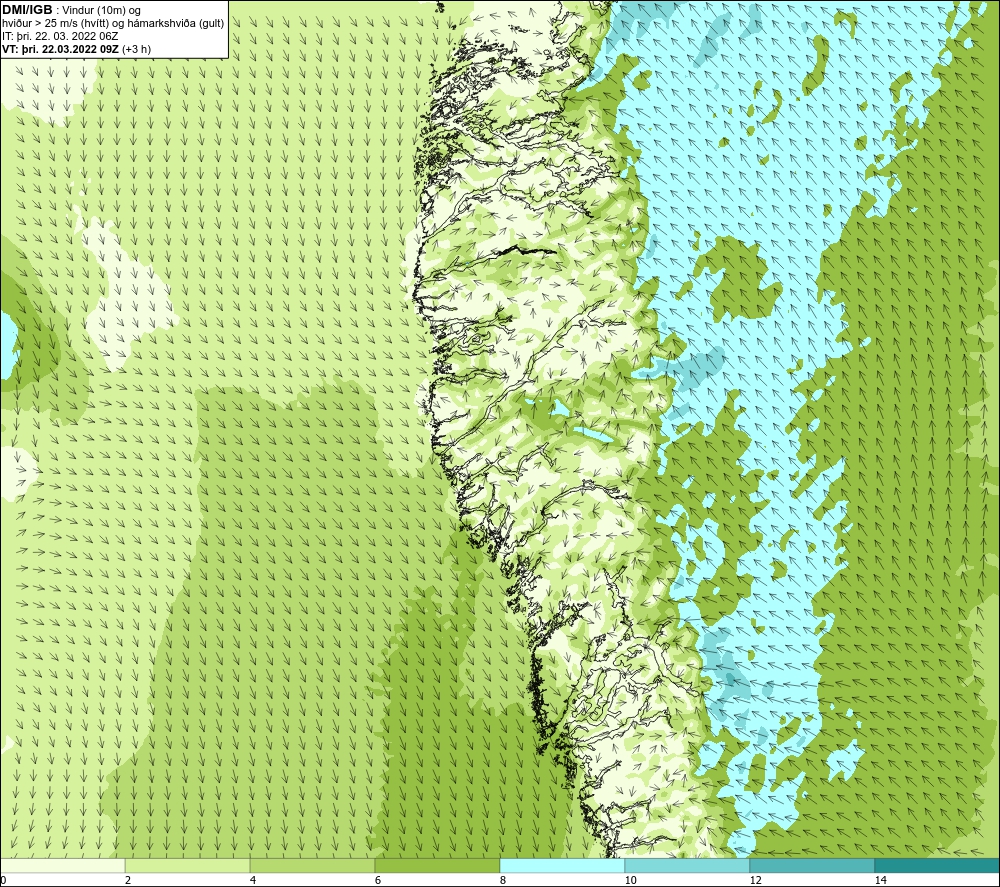The image size is (1000, 887).
Task: Click the scale label '0'
Action: 4,880
